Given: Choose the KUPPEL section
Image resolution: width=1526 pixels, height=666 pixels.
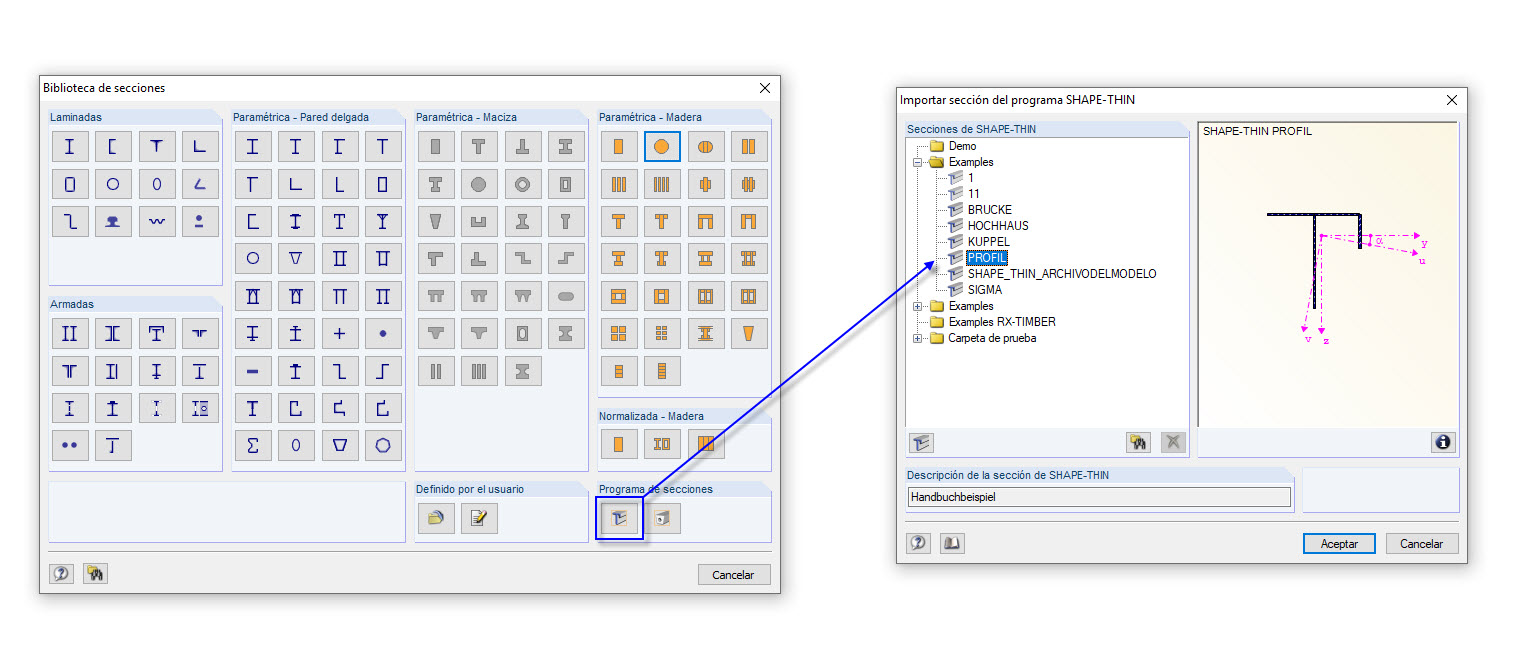Looking at the screenshot, I should coord(988,242).
